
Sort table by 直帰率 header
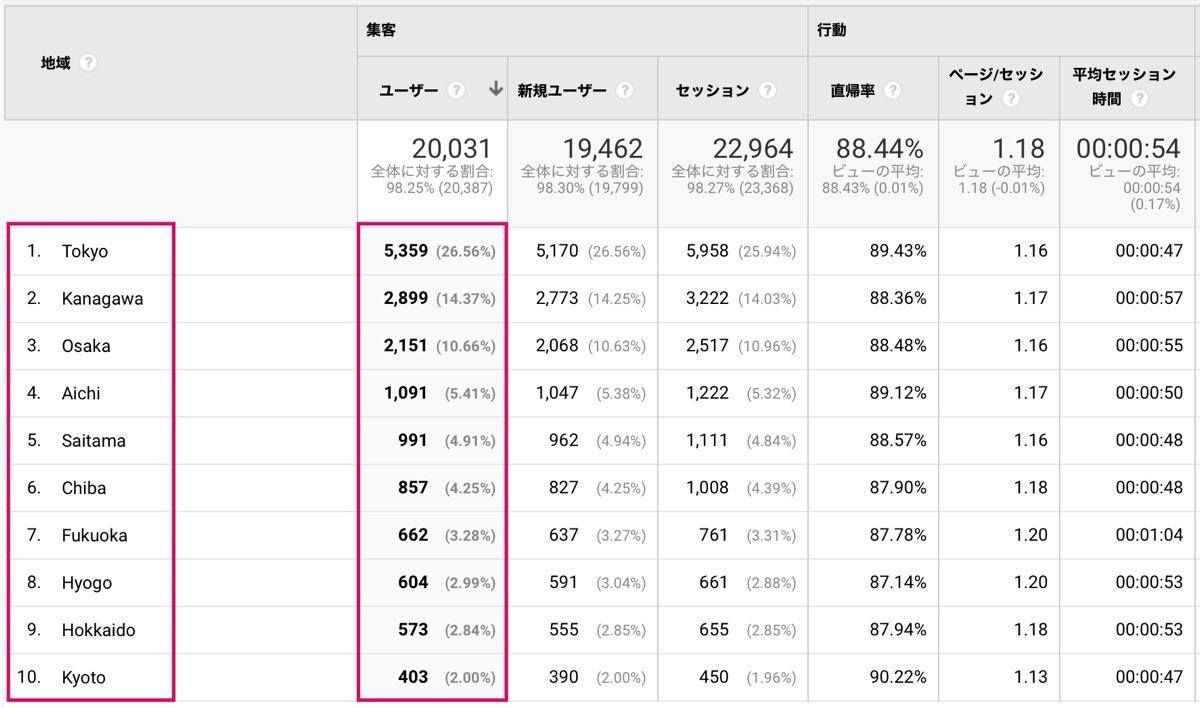tap(852, 90)
